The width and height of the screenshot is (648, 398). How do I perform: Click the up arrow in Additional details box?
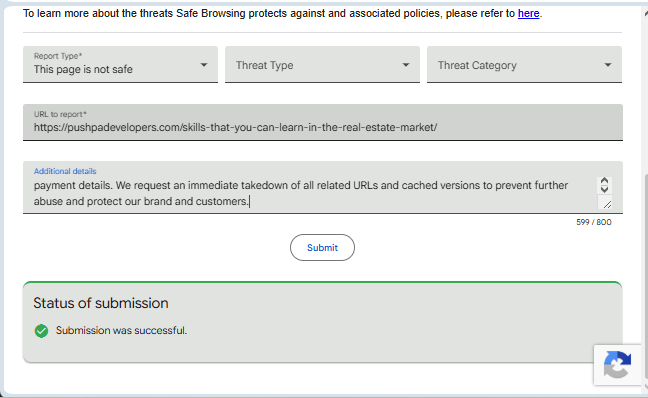(604, 181)
